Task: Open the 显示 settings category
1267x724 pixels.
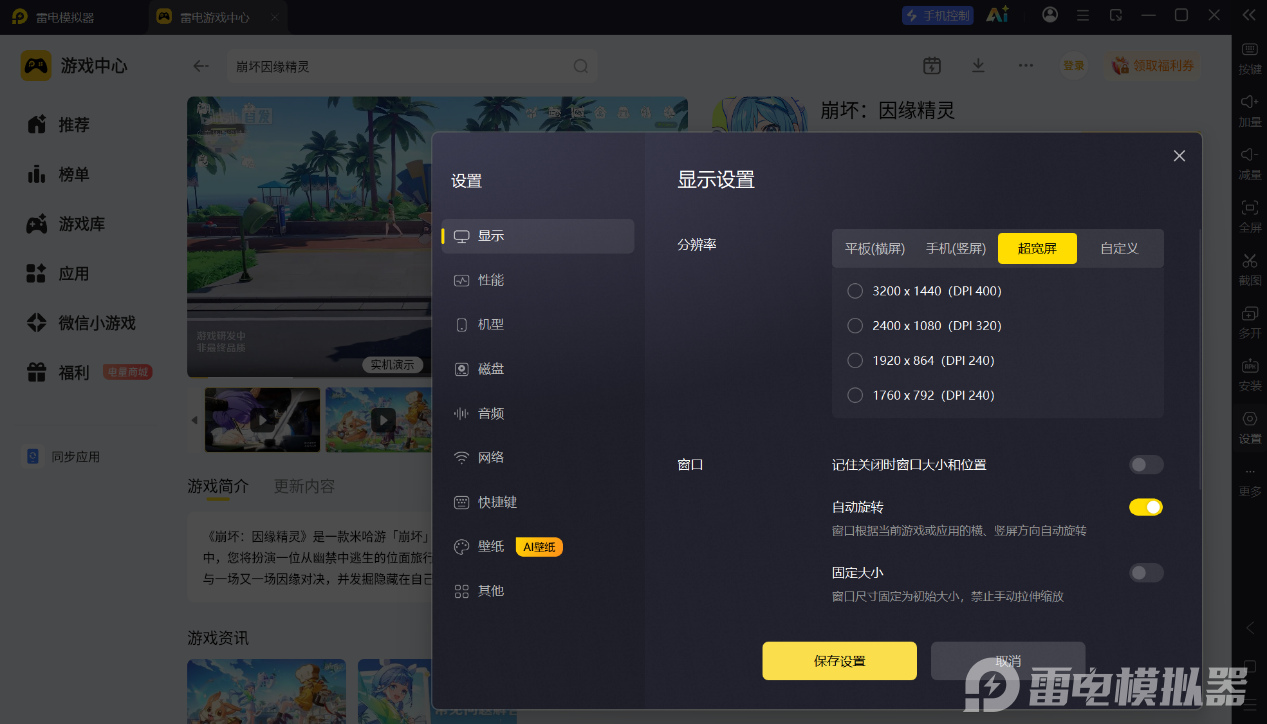Action: pyautogui.click(x=538, y=236)
